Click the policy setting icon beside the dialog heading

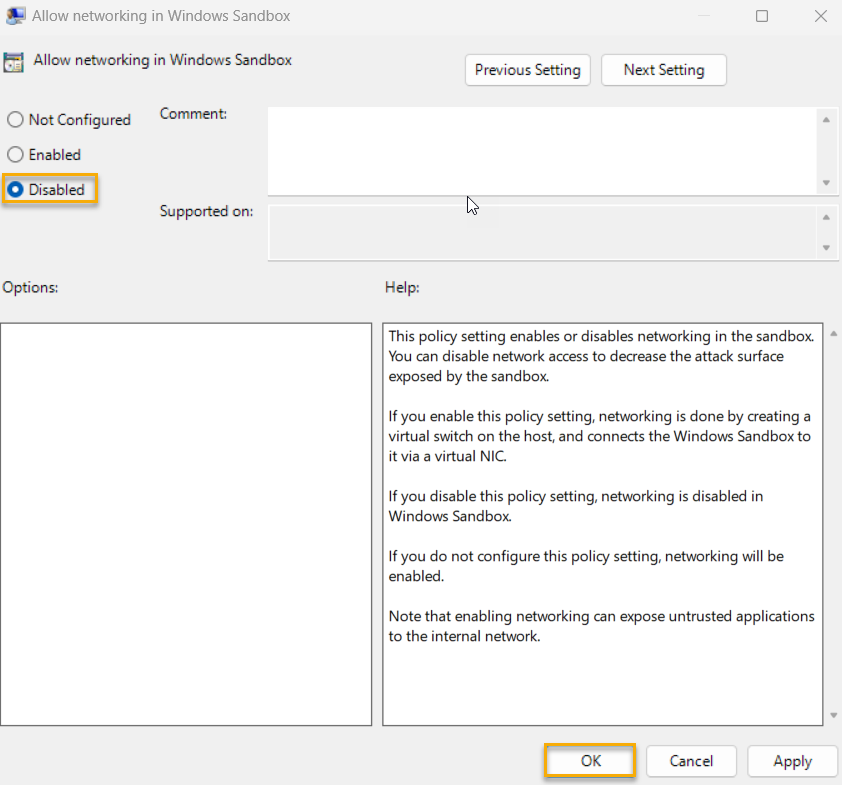[x=13, y=61]
